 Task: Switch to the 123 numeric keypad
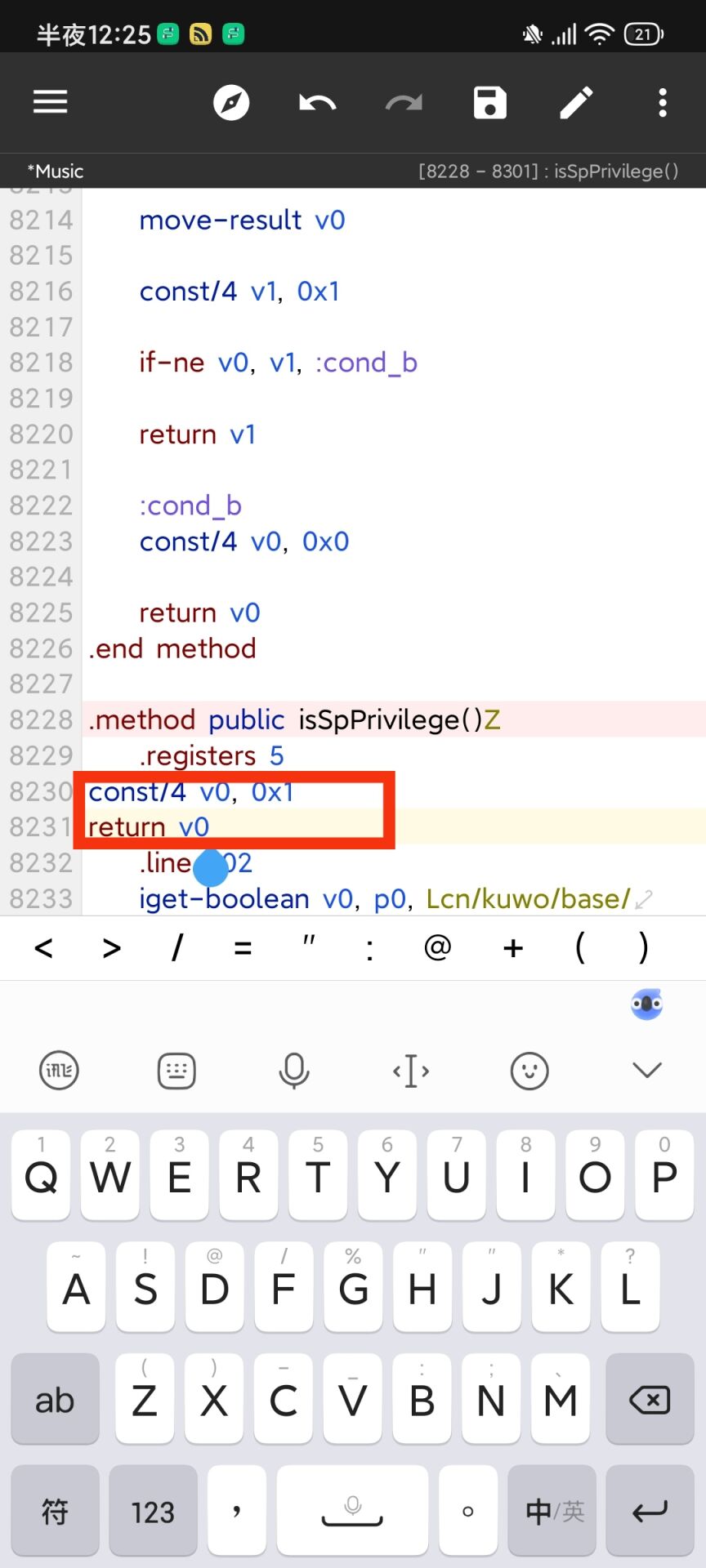click(153, 1512)
